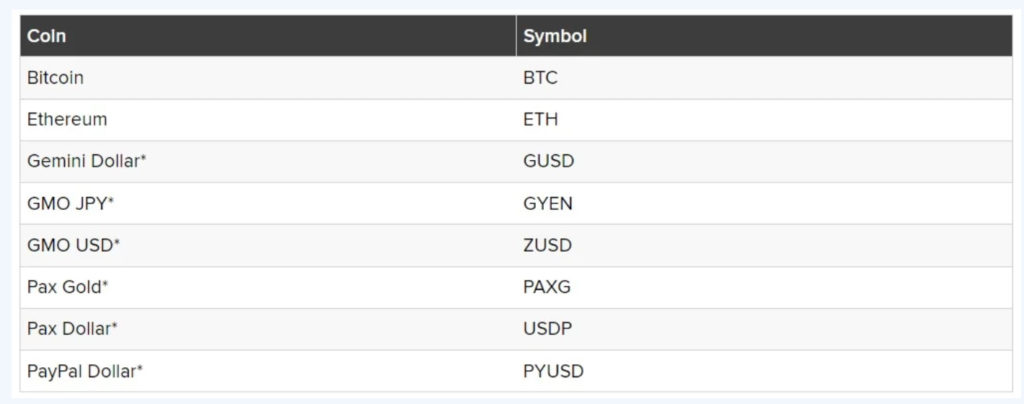Click the asterisk after Pax Gold
The image size is (1024, 404).
pyautogui.click(x=105, y=285)
